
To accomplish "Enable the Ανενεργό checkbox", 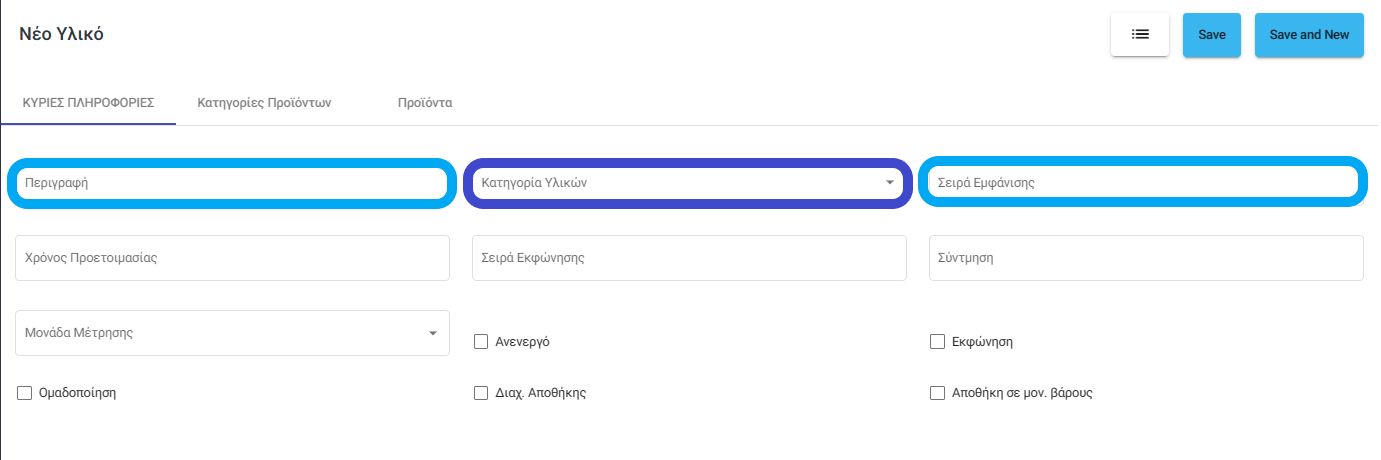I will point(481,342).
